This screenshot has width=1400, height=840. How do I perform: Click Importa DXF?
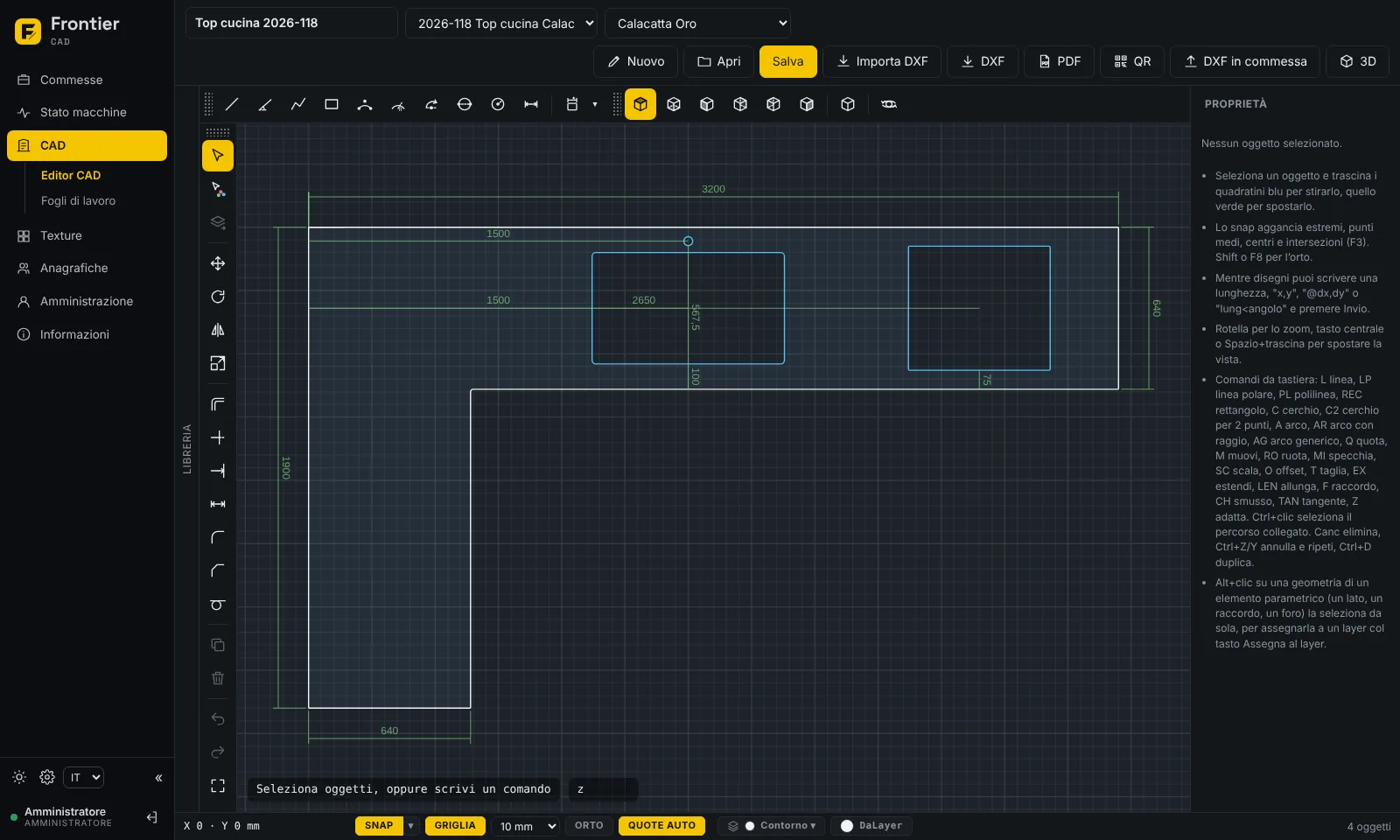coord(882,61)
